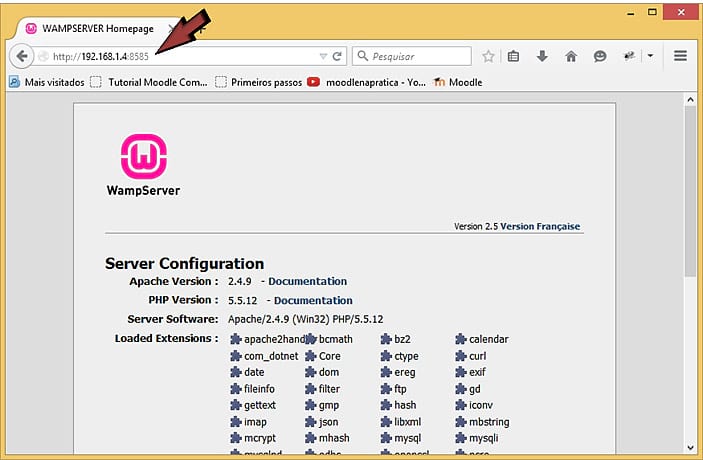Click the gettext extension name
The width and height of the screenshot is (703, 460).
coord(260,405)
